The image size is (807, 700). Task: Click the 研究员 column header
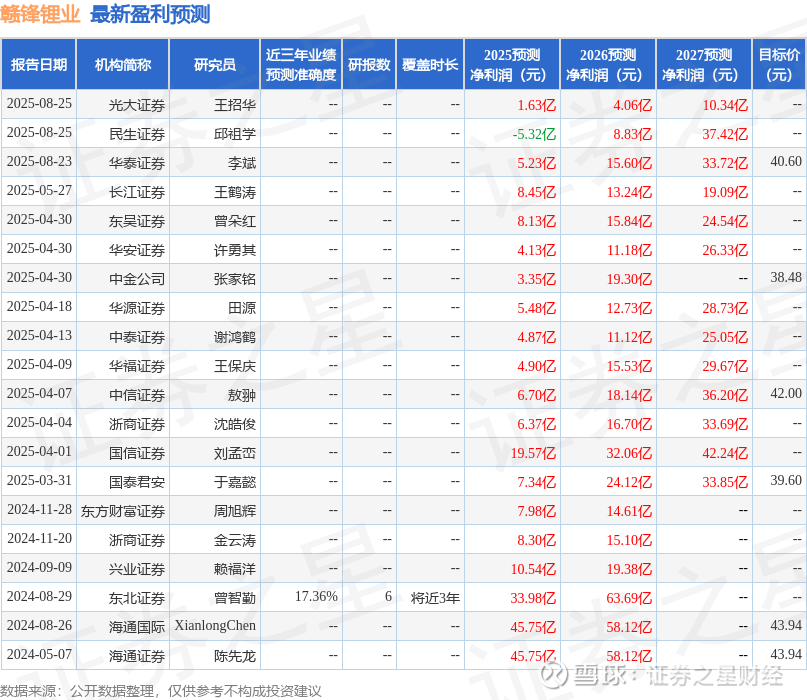215,64
